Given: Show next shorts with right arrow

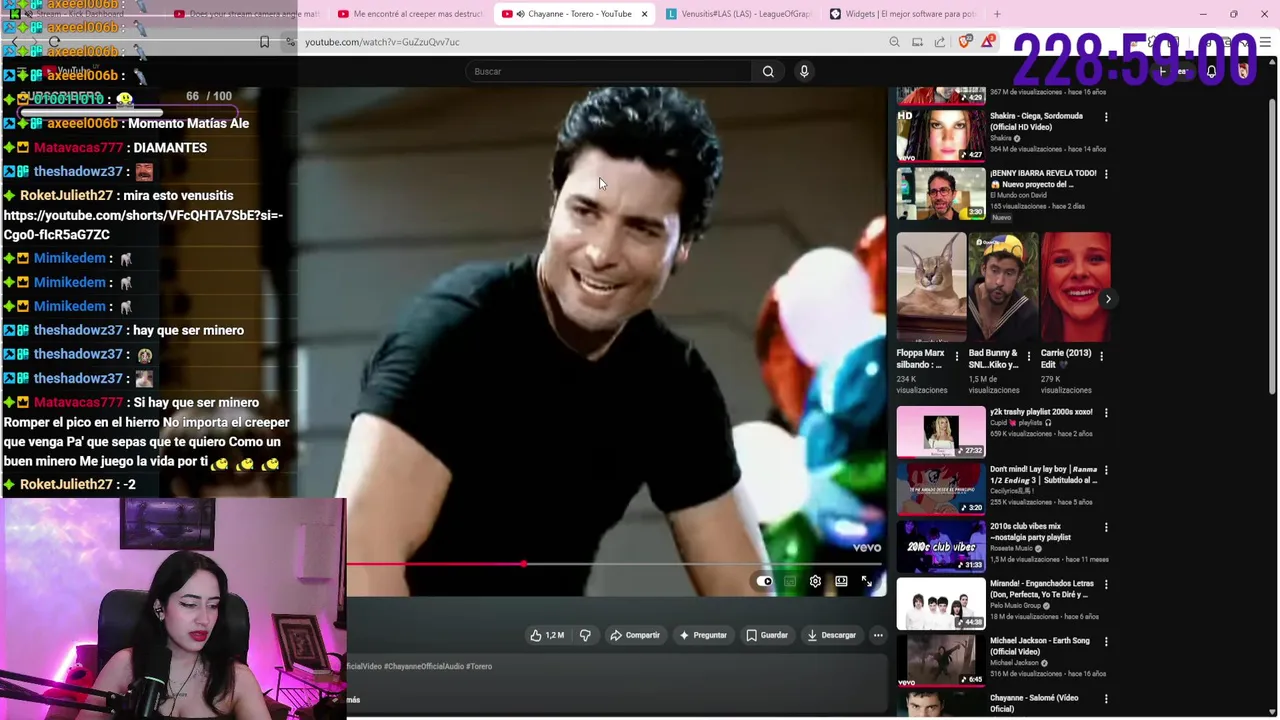Looking at the screenshot, I should [x=1108, y=299].
